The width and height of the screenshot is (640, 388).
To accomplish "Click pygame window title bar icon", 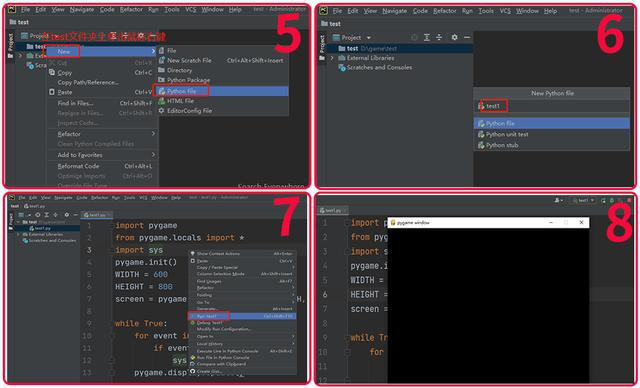I will click(x=393, y=223).
